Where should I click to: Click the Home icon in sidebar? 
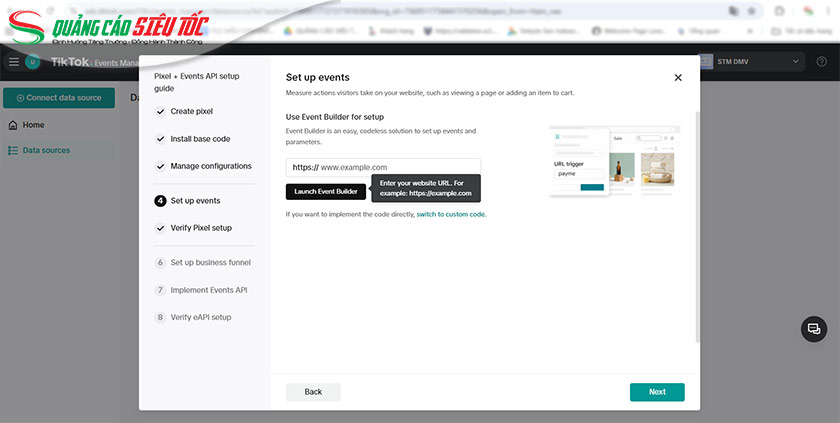(13, 125)
